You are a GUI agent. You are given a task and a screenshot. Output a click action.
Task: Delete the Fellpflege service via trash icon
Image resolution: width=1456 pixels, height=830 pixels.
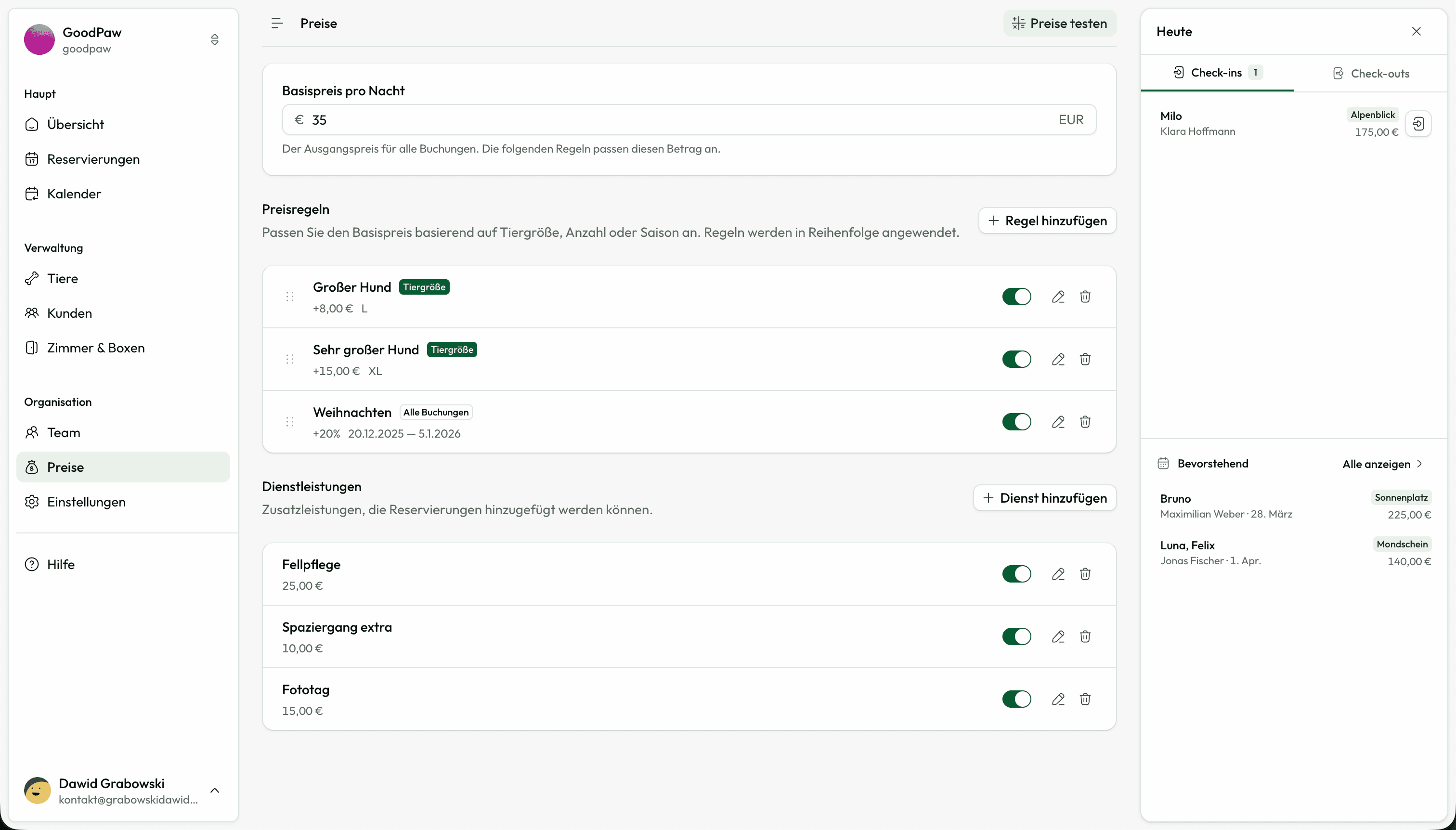pos(1085,574)
